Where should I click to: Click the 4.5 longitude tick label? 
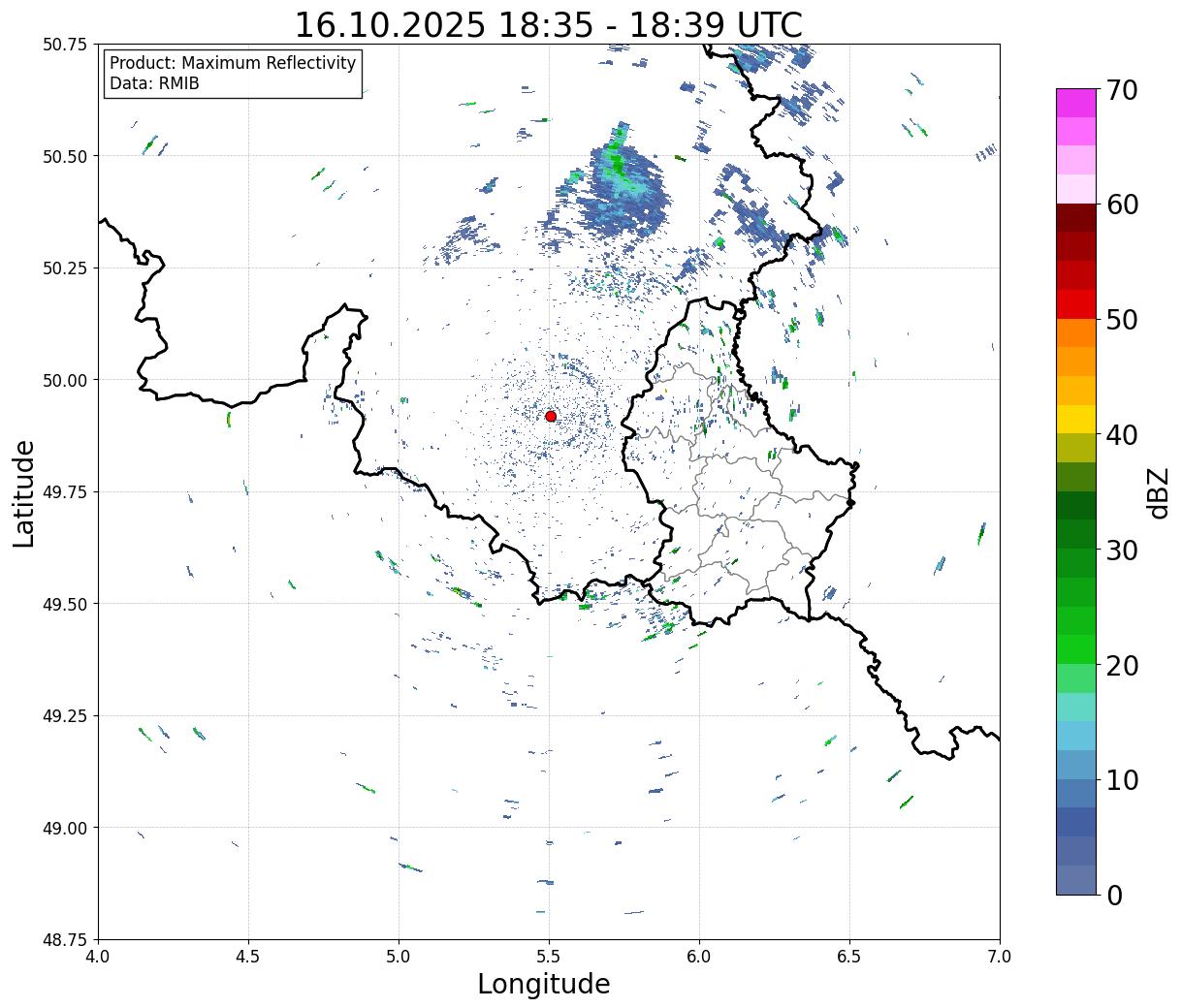(248, 957)
